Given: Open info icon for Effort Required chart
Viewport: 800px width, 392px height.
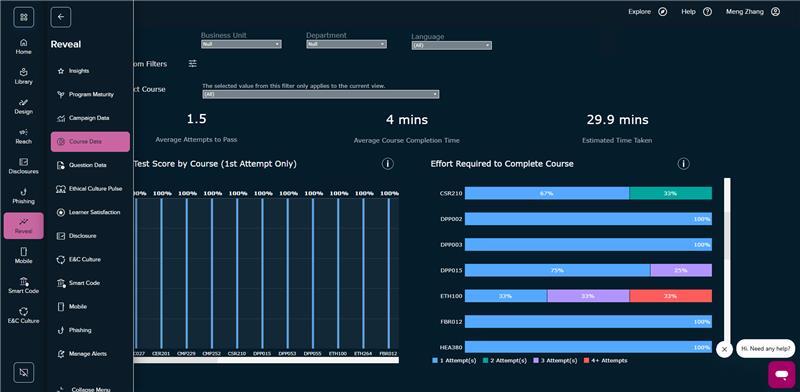Looking at the screenshot, I should pyautogui.click(x=683, y=164).
